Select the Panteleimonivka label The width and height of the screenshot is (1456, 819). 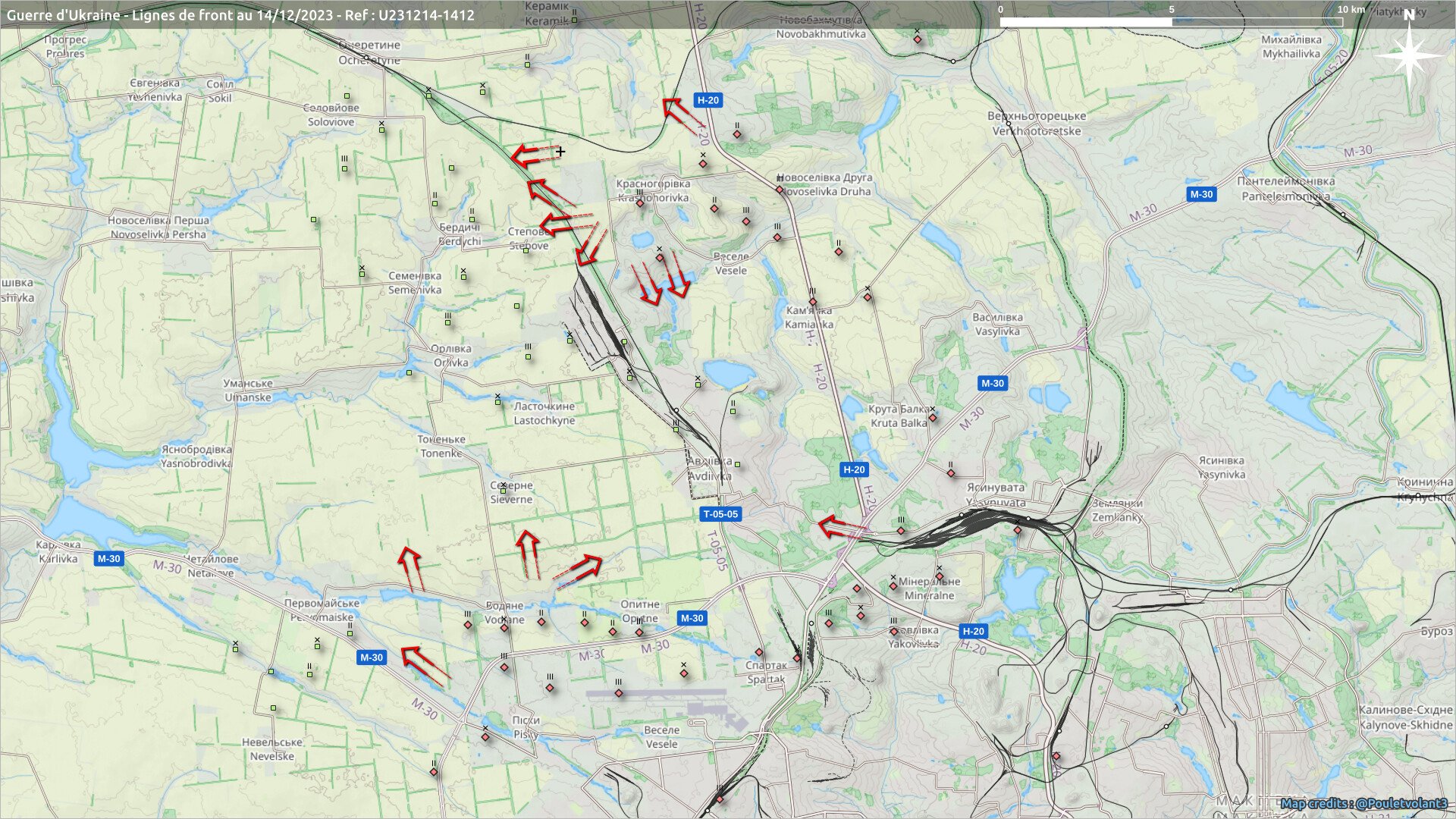(1286, 189)
